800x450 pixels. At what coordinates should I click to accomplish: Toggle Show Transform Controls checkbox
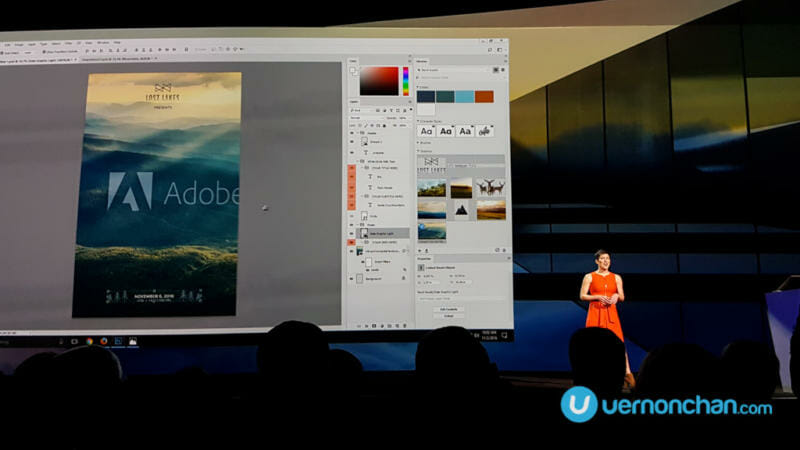coord(44,52)
